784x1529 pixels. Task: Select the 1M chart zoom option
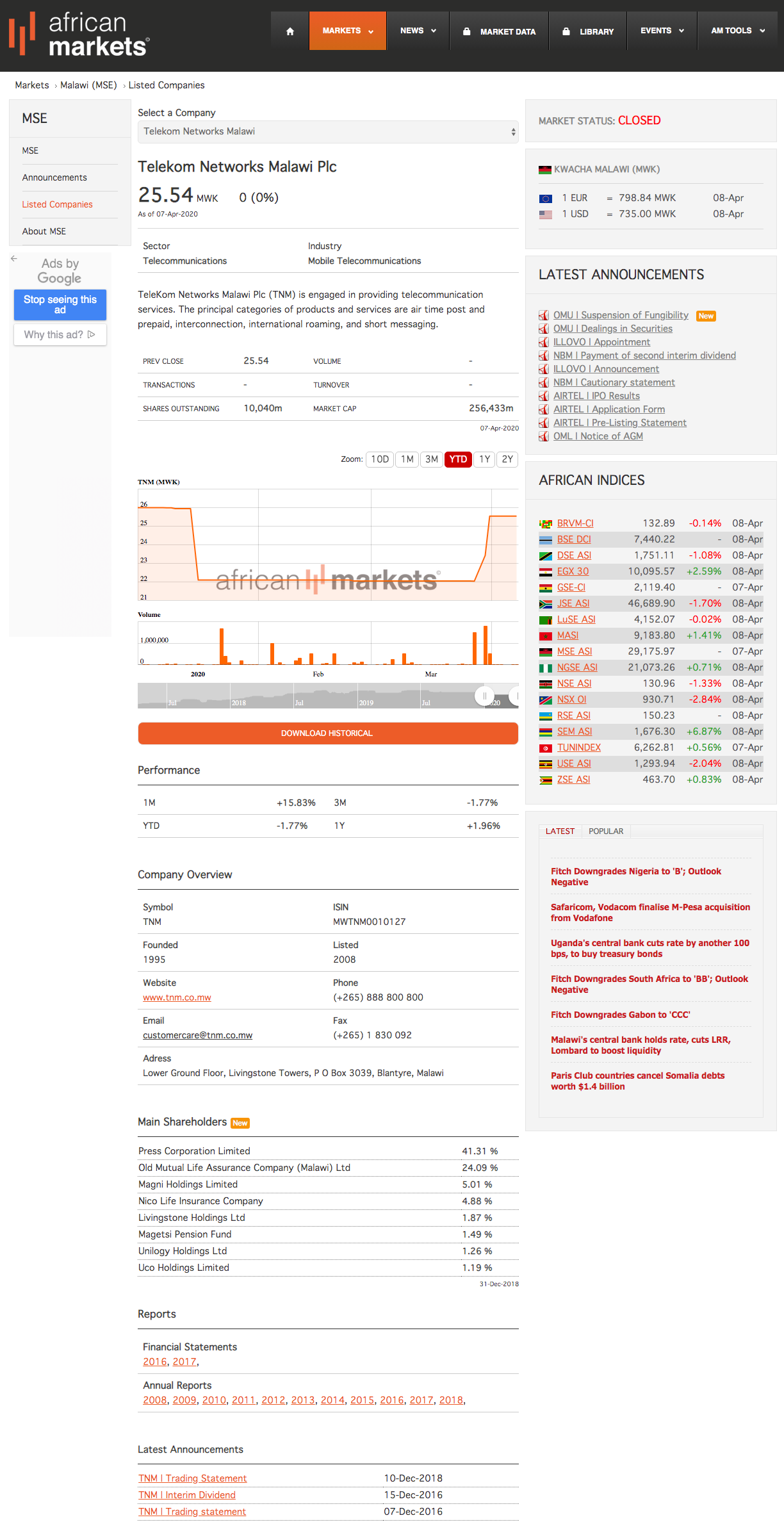coord(407,459)
